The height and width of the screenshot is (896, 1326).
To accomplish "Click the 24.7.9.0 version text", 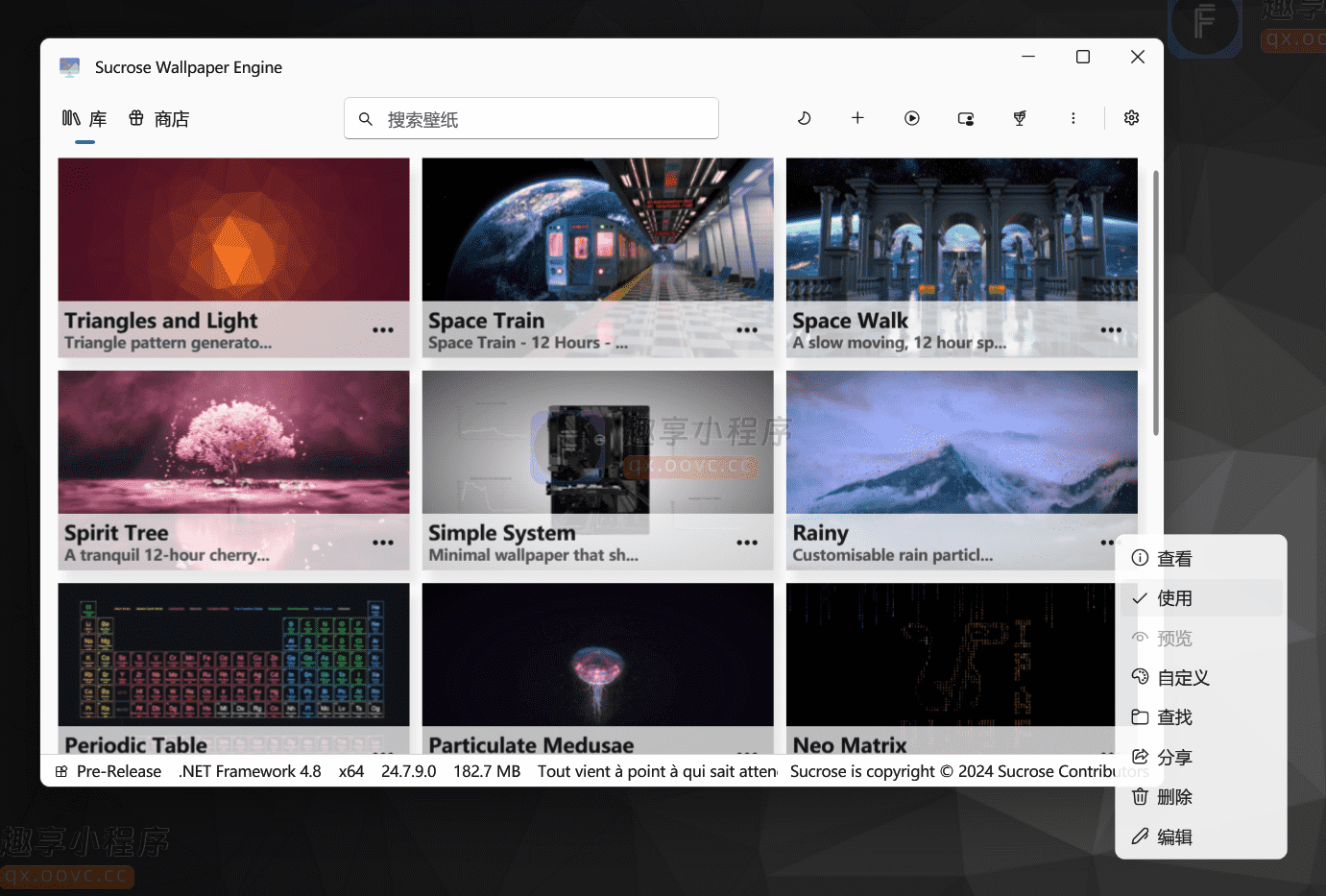I will tap(408, 771).
